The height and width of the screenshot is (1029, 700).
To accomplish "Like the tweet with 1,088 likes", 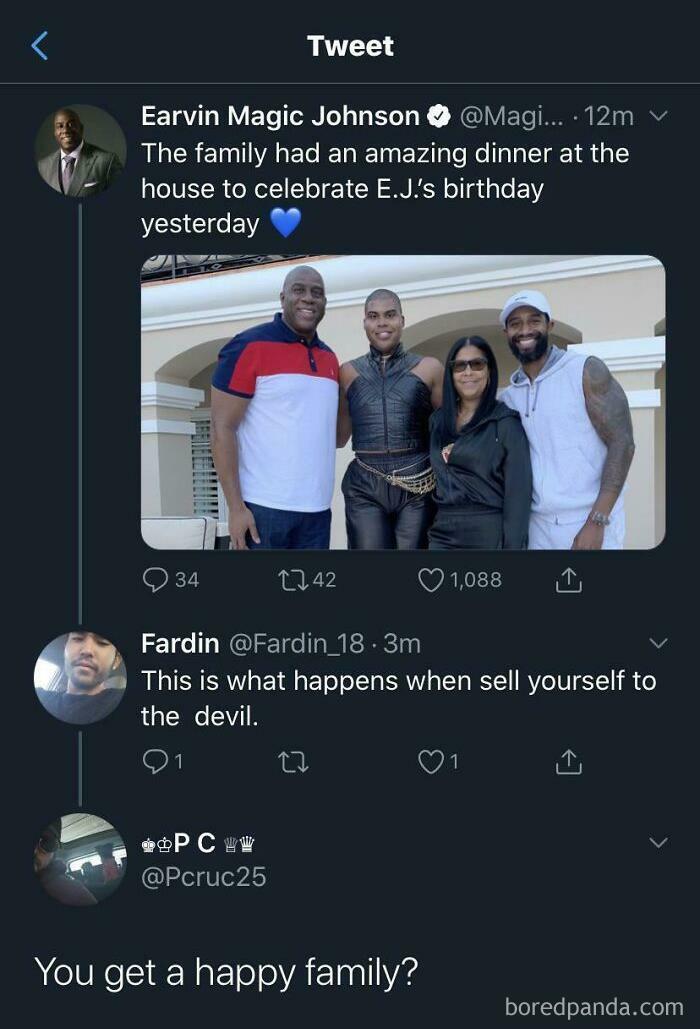I will 431,580.
